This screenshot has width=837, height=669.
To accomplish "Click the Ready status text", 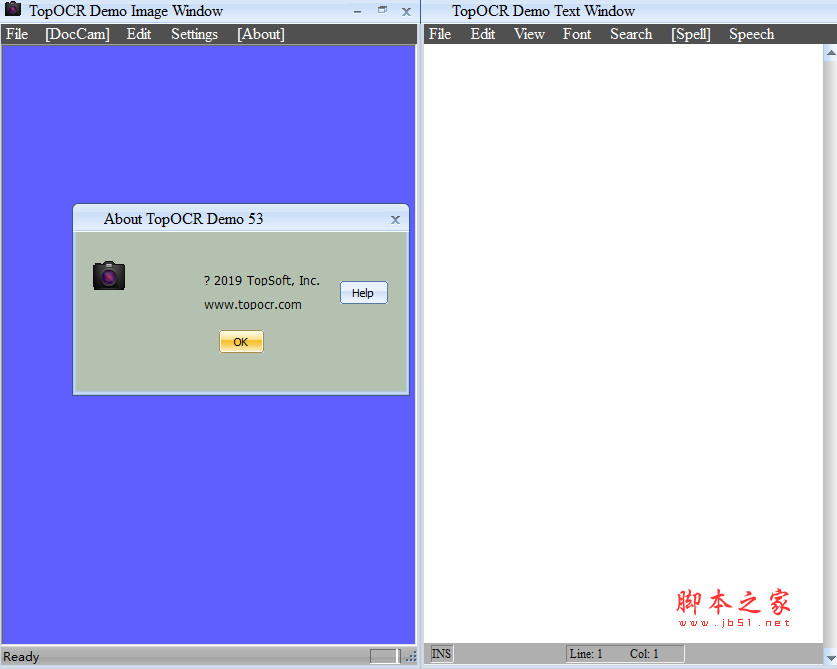I will 21,656.
